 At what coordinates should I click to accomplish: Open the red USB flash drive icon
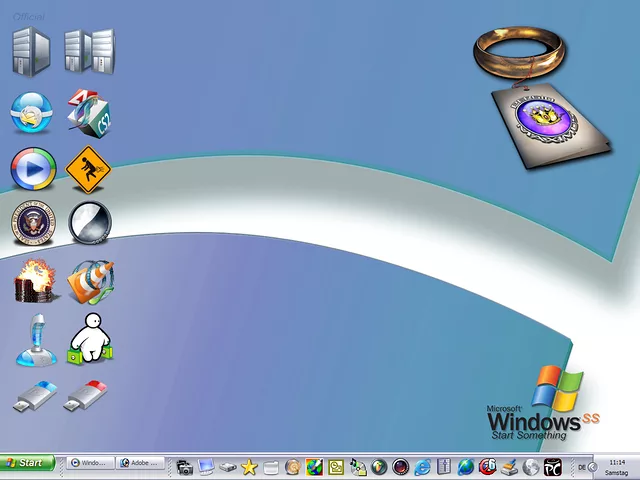point(86,396)
